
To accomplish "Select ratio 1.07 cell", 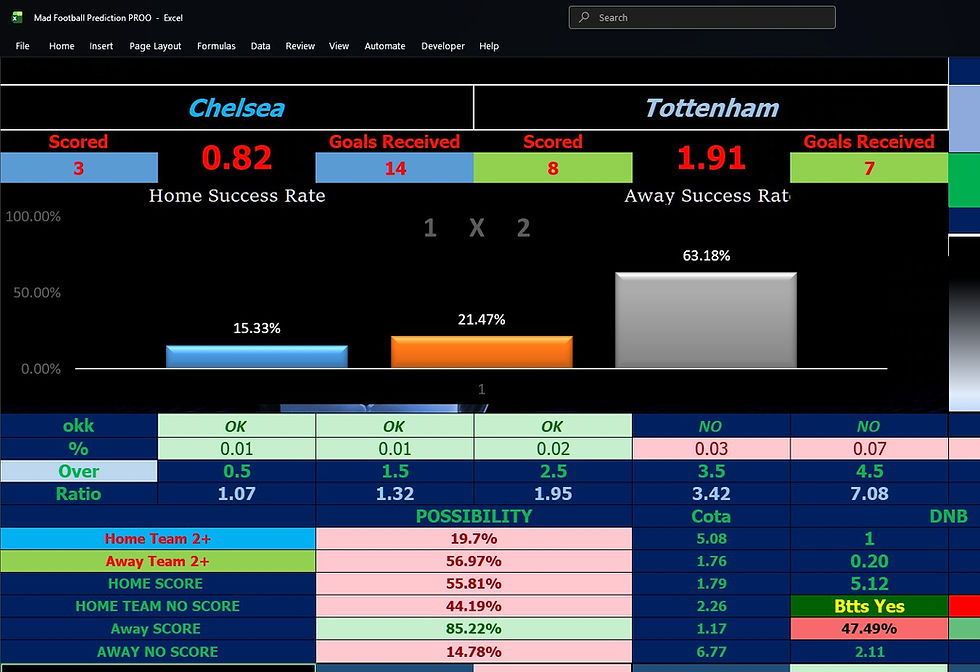I will (x=237, y=494).
